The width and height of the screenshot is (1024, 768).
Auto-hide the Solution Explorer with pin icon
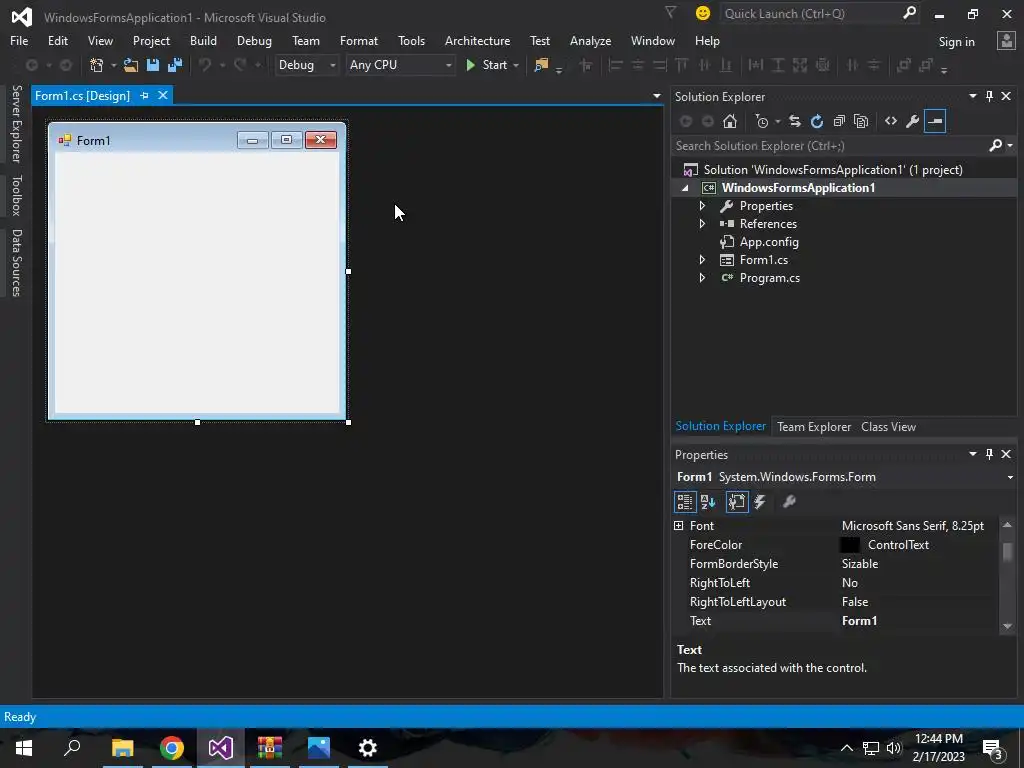tap(989, 96)
